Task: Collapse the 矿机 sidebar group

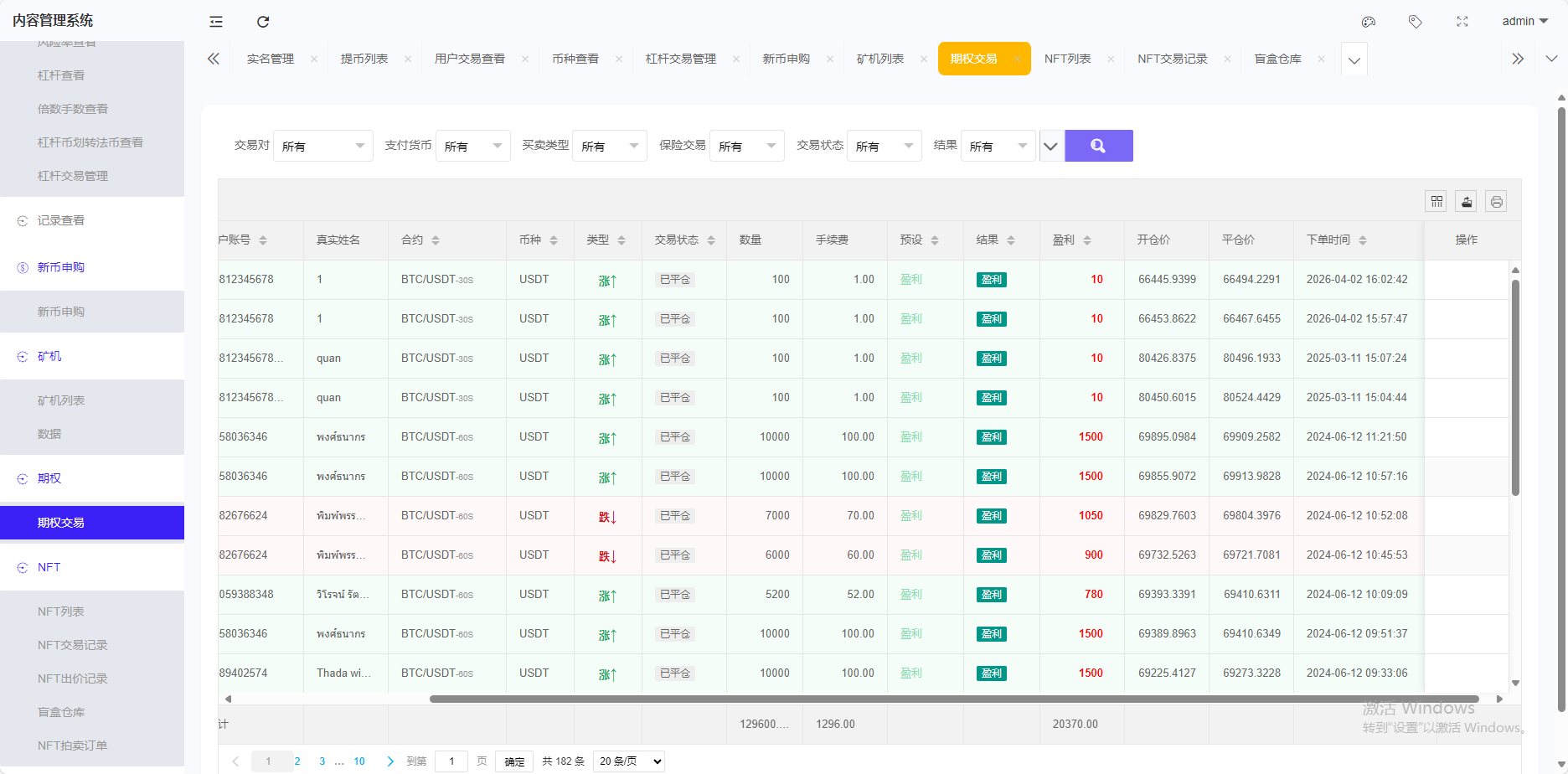Action: 92,356
